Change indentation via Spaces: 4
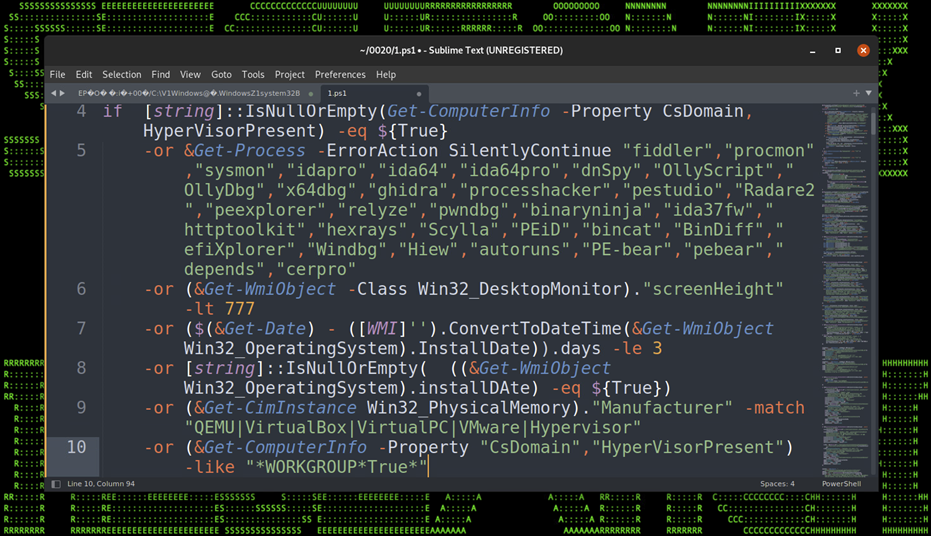The image size is (931, 536). [777, 484]
